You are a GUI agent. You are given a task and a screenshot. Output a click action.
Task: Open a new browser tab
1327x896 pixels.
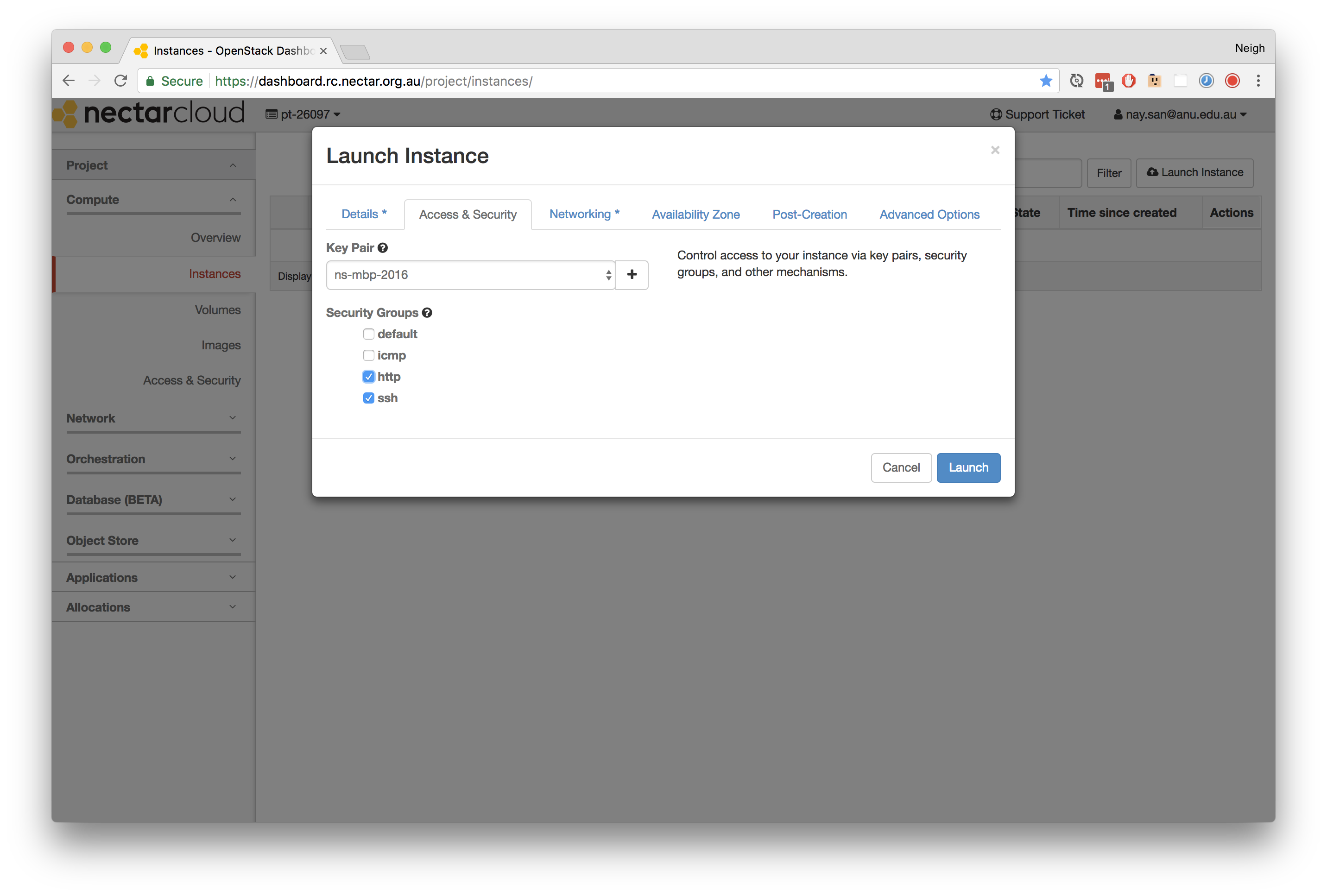(x=355, y=52)
